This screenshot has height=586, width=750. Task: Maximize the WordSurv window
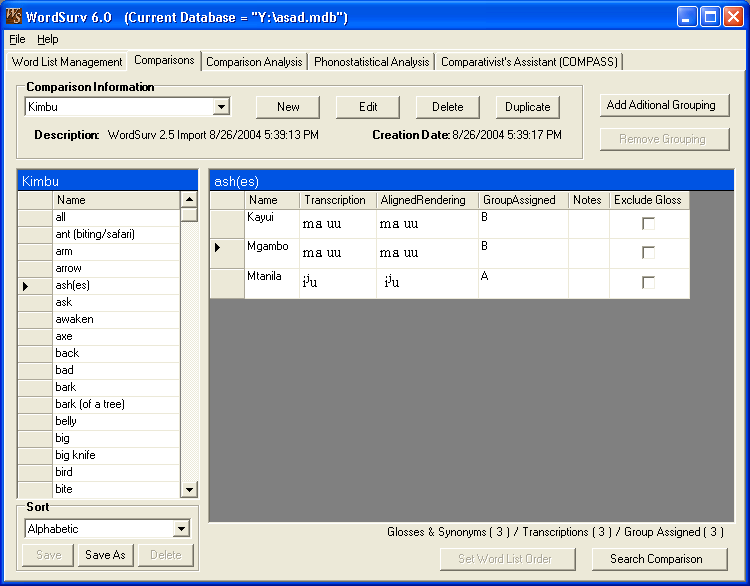click(710, 17)
